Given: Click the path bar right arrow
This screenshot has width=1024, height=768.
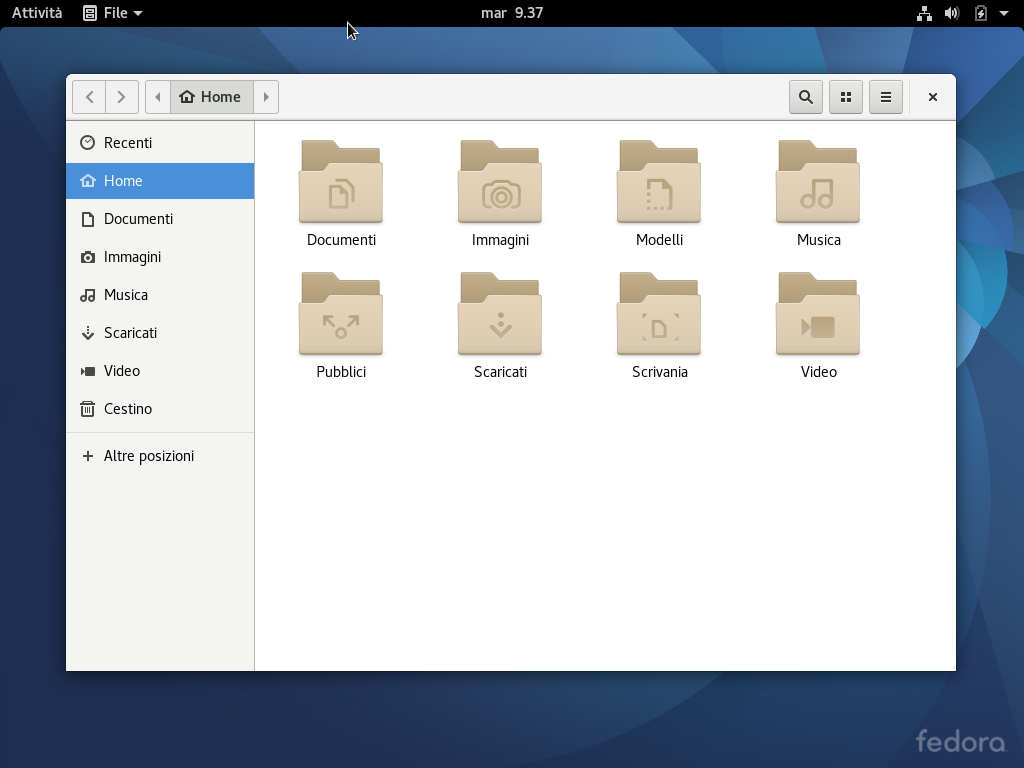Looking at the screenshot, I should (266, 97).
